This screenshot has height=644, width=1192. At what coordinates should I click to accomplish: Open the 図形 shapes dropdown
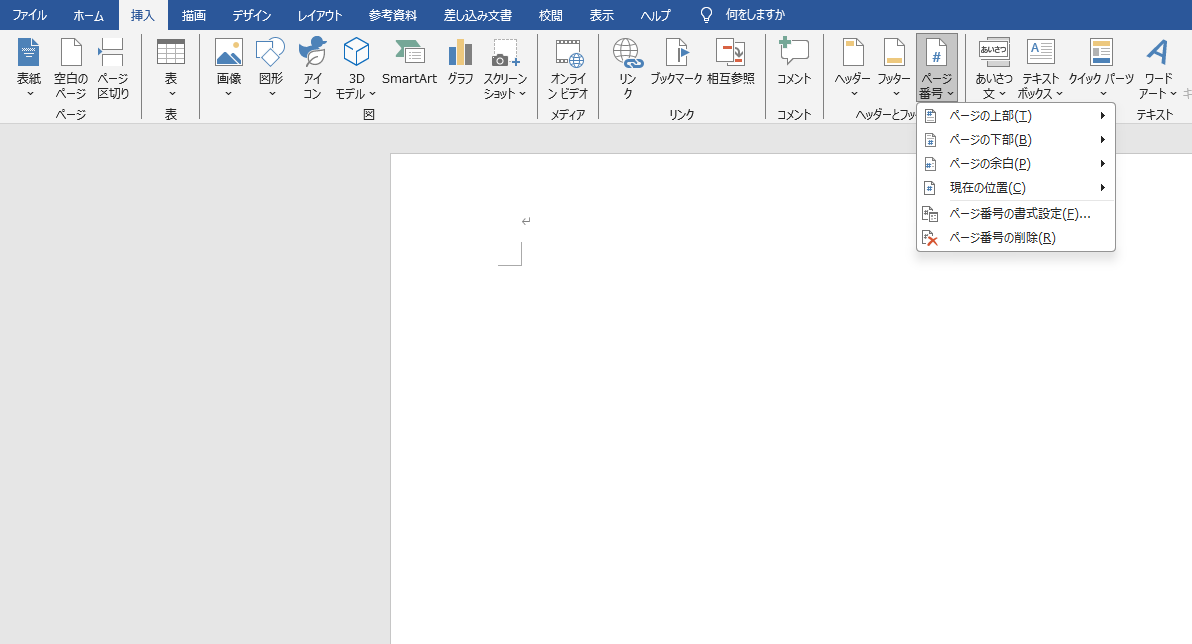[271, 68]
